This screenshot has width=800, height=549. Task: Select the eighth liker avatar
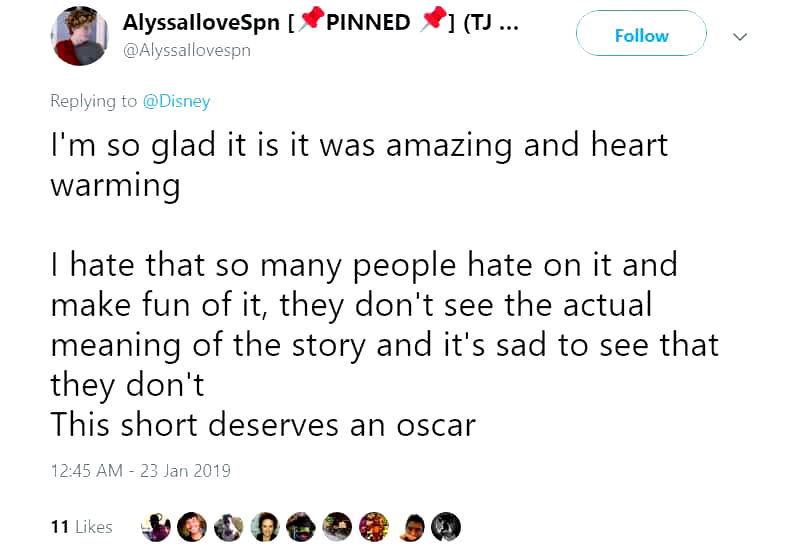click(x=412, y=526)
